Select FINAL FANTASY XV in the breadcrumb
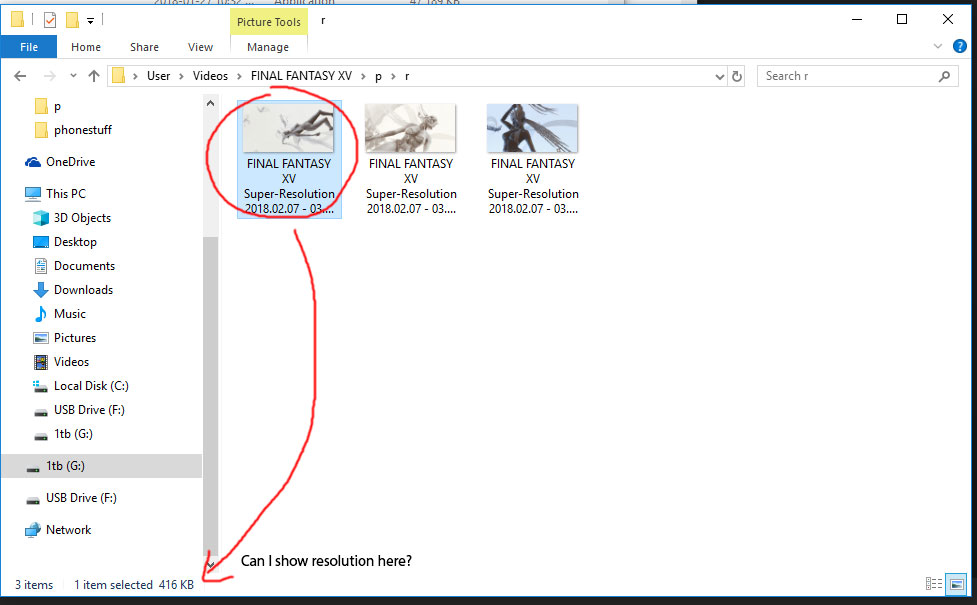The width and height of the screenshot is (977, 605). 301,76
